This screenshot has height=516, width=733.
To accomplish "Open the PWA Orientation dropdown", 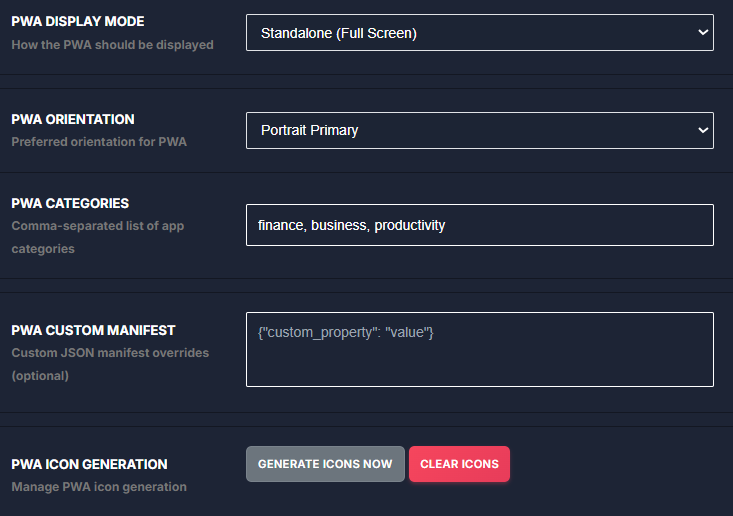I will point(479,130).
